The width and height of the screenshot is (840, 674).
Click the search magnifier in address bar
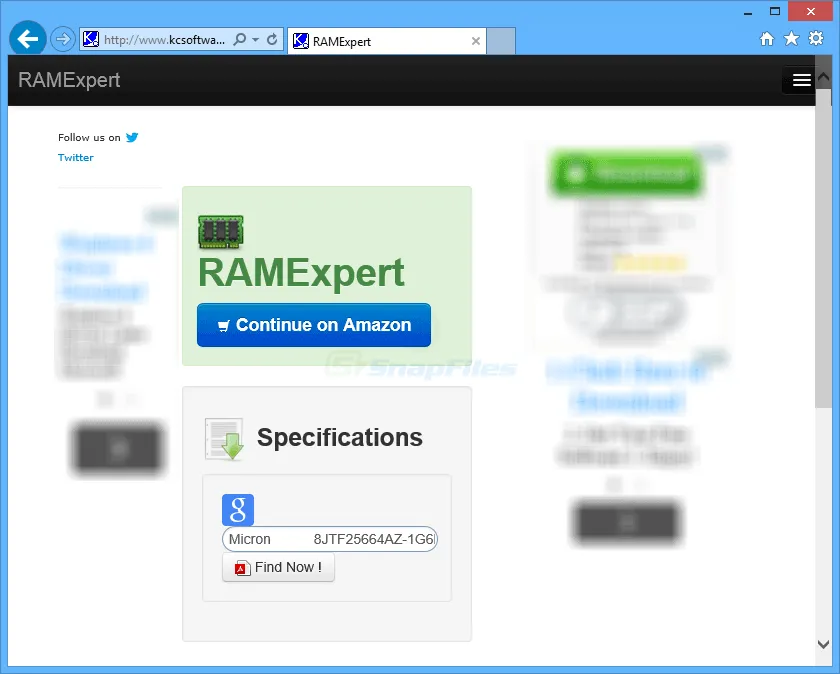coord(239,40)
